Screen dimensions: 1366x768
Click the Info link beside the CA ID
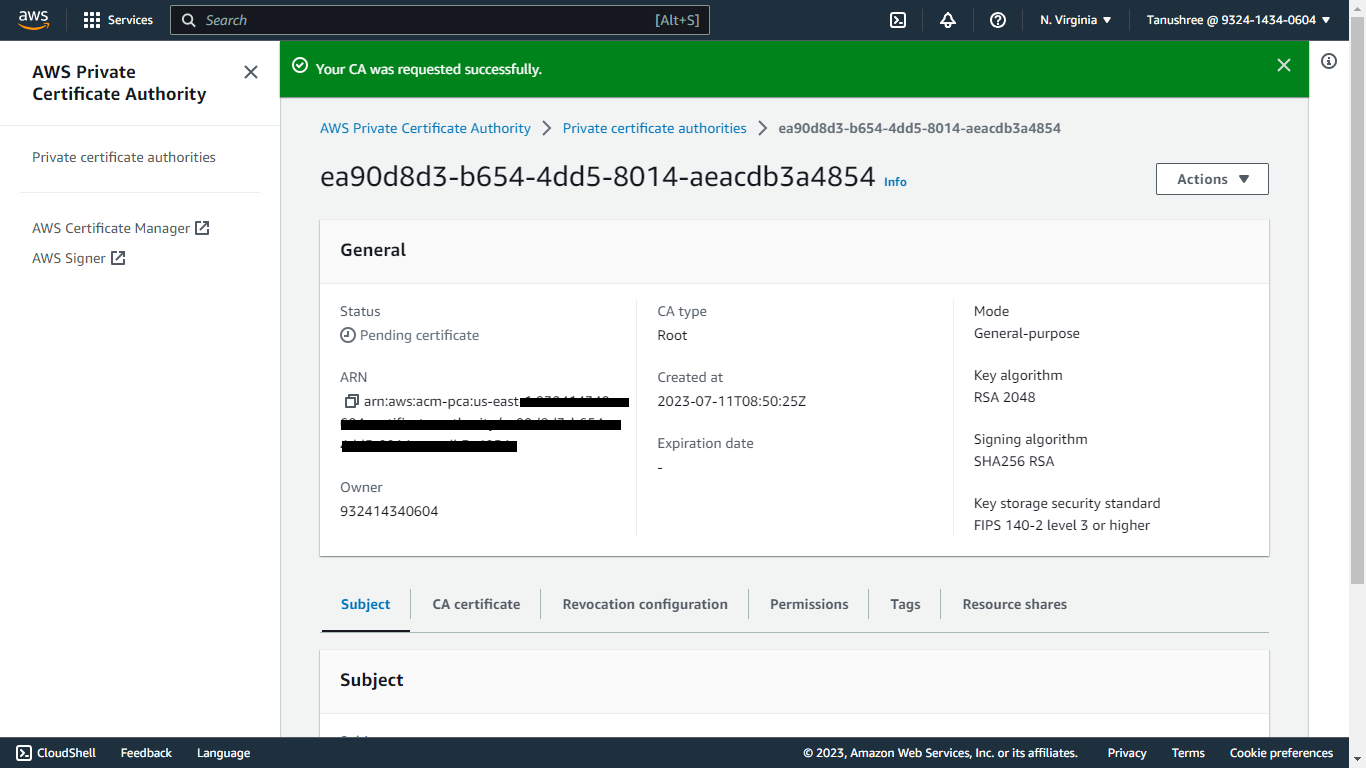(x=895, y=182)
